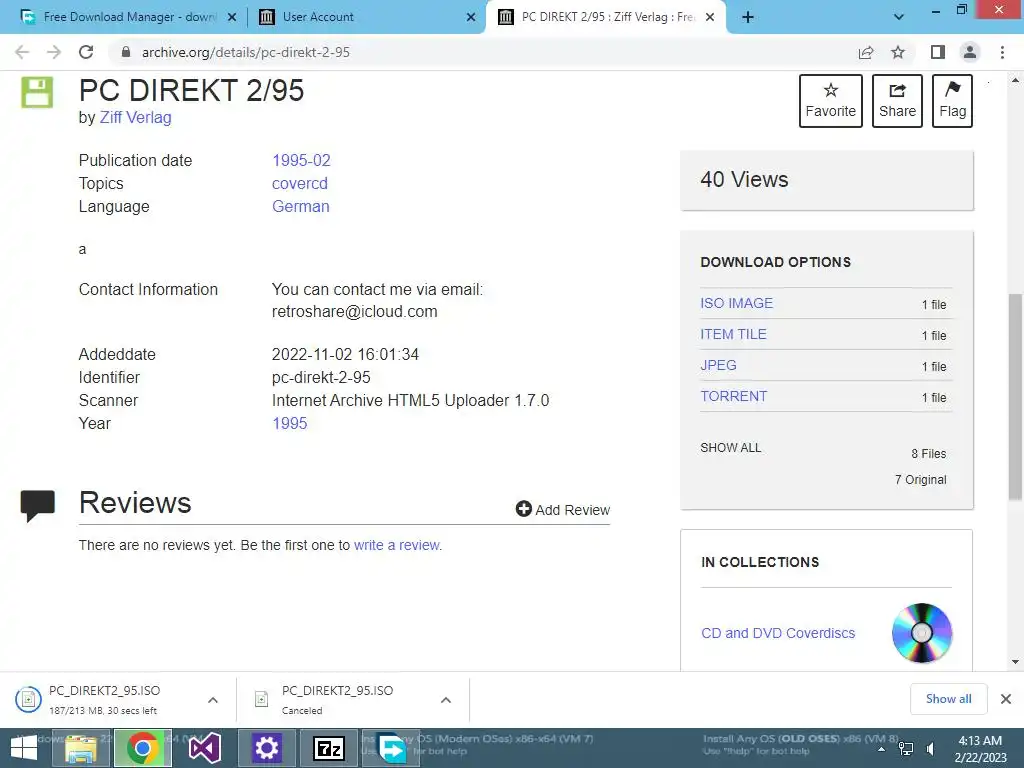1024x768 pixels.
Task: Close the Free Download Manager tab
Action: tap(232, 18)
